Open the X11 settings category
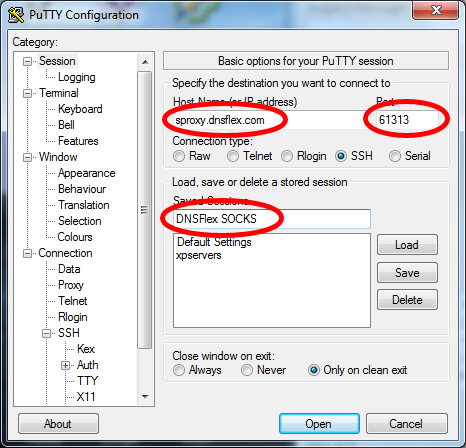466x448 pixels. tap(86, 397)
